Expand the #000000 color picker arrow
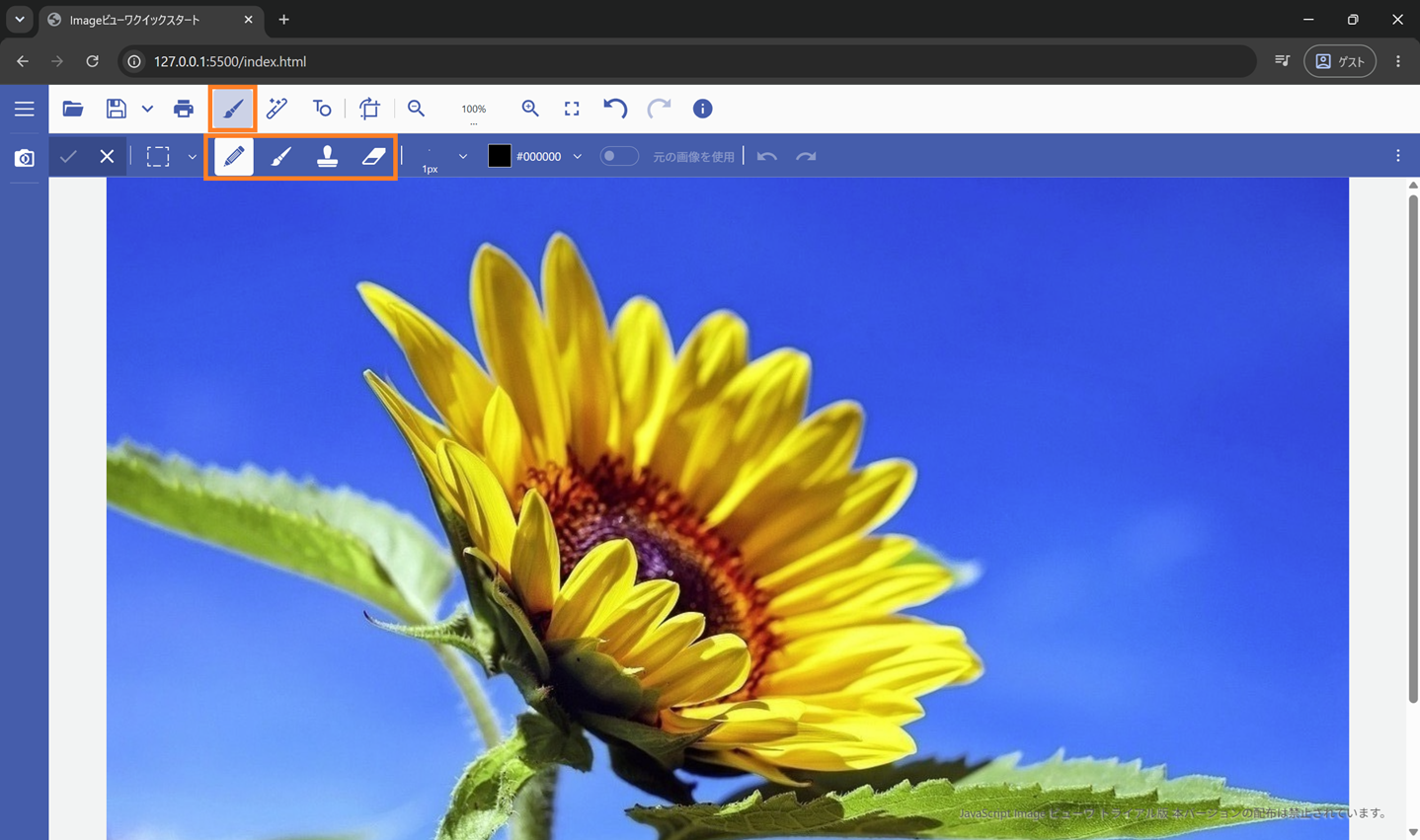This screenshot has width=1420, height=840. [577, 157]
